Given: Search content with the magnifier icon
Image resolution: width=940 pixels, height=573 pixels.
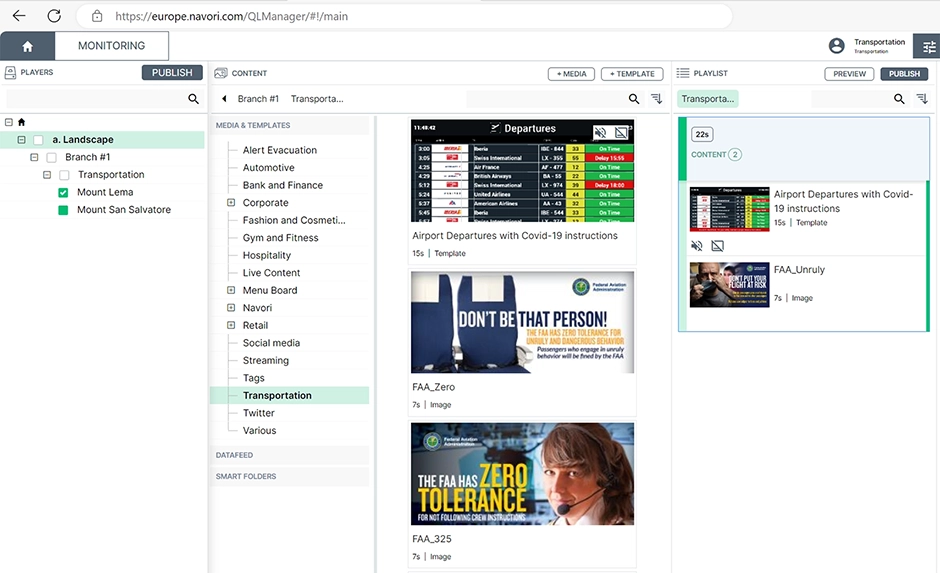Looking at the screenshot, I should tap(634, 99).
